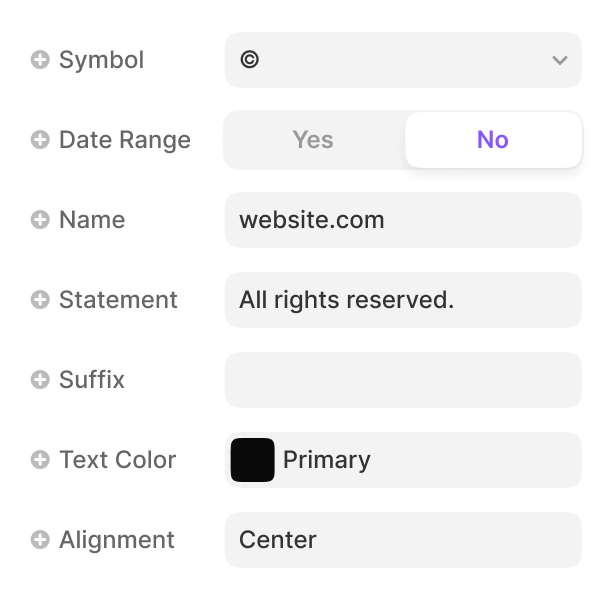
Task: Open the Alignment Center dropdown
Action: pos(402,540)
